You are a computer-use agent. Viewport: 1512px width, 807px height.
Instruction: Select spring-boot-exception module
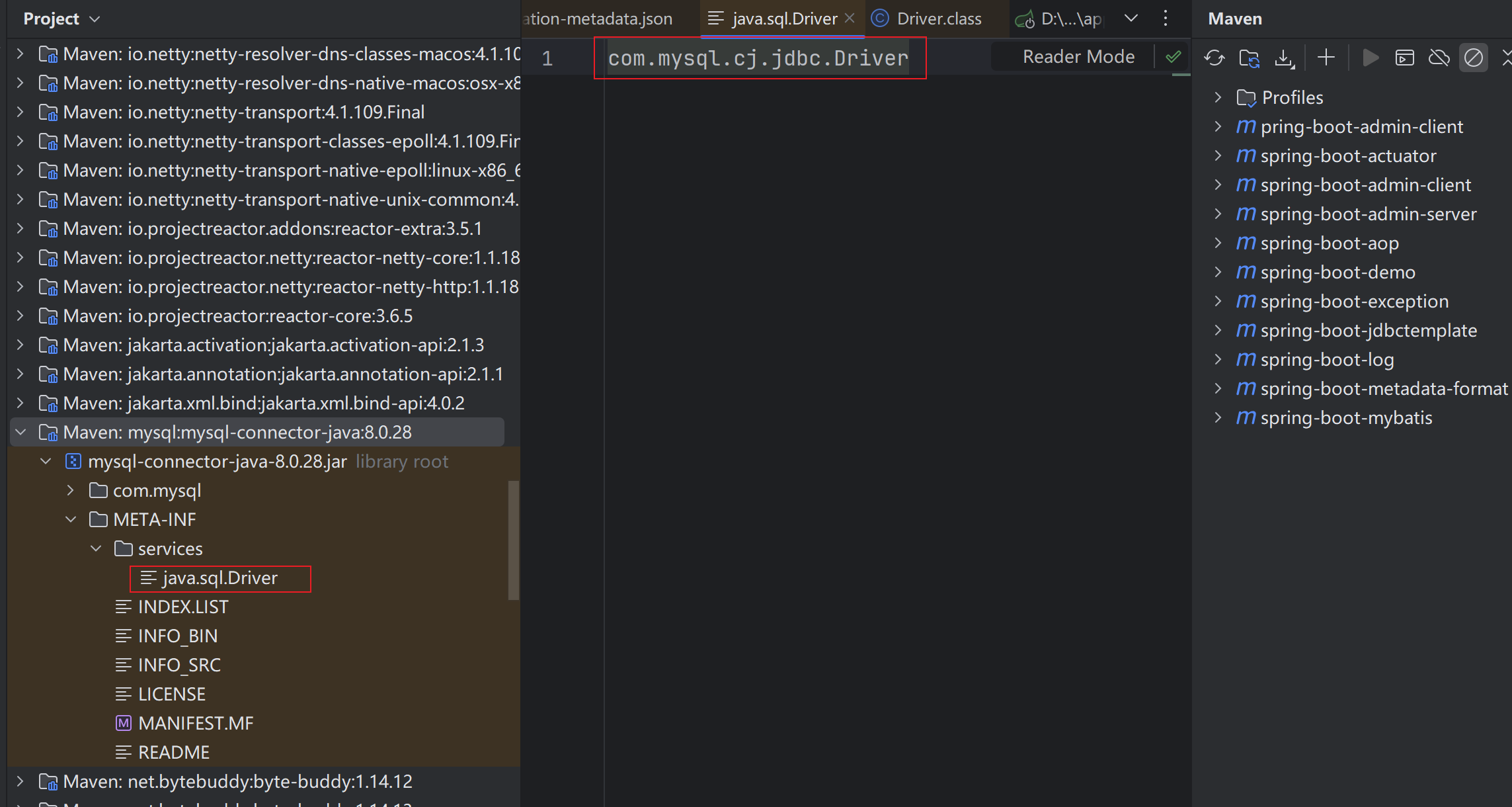(1355, 301)
